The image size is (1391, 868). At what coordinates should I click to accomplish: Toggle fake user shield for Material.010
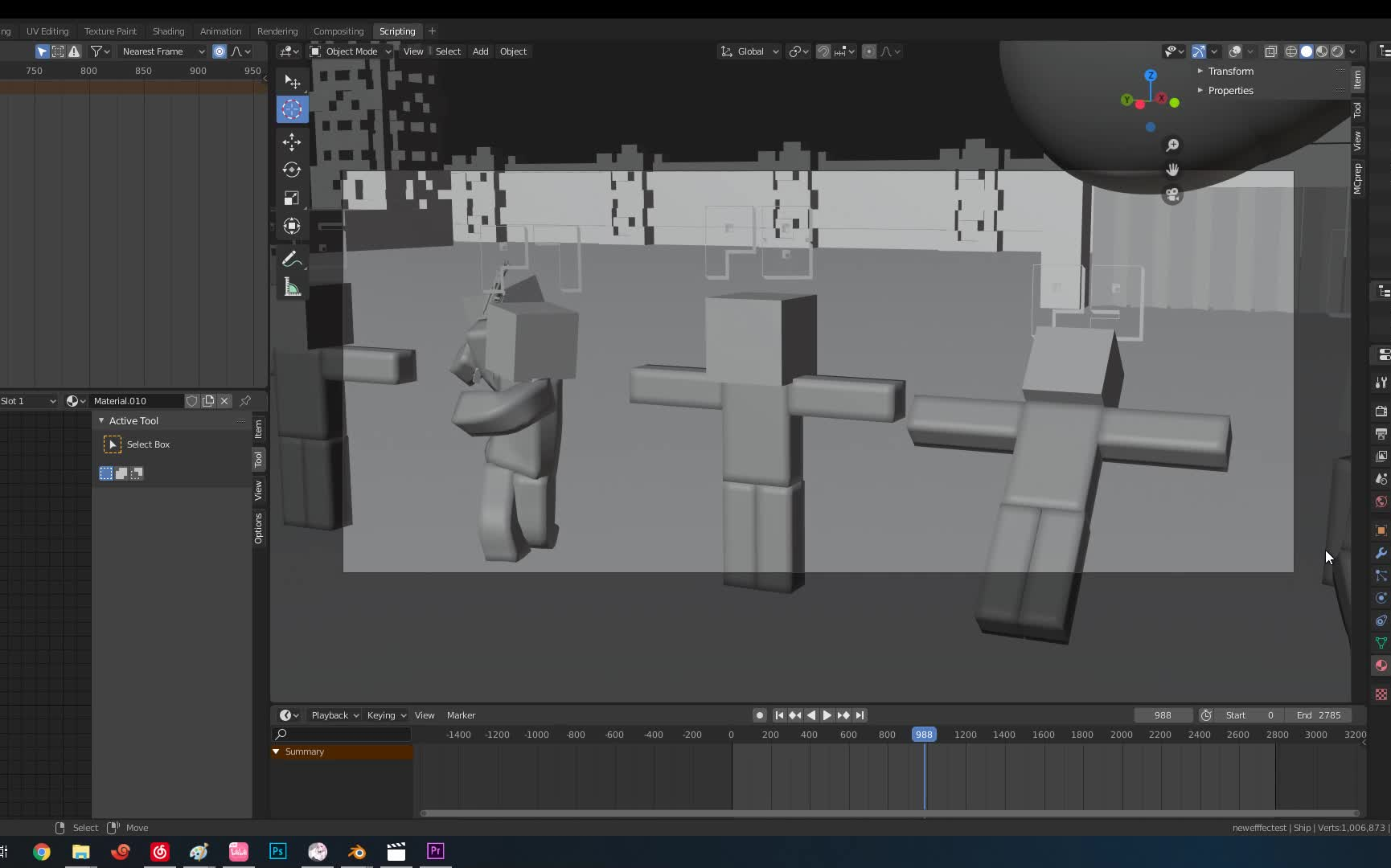(192, 401)
